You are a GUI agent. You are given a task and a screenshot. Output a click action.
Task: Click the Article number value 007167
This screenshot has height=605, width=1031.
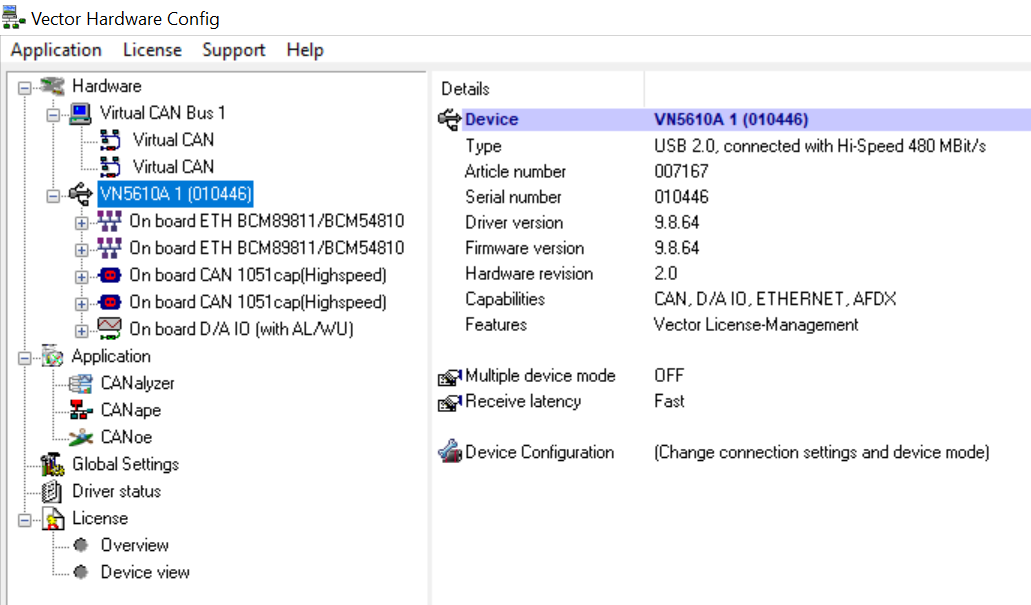click(681, 171)
